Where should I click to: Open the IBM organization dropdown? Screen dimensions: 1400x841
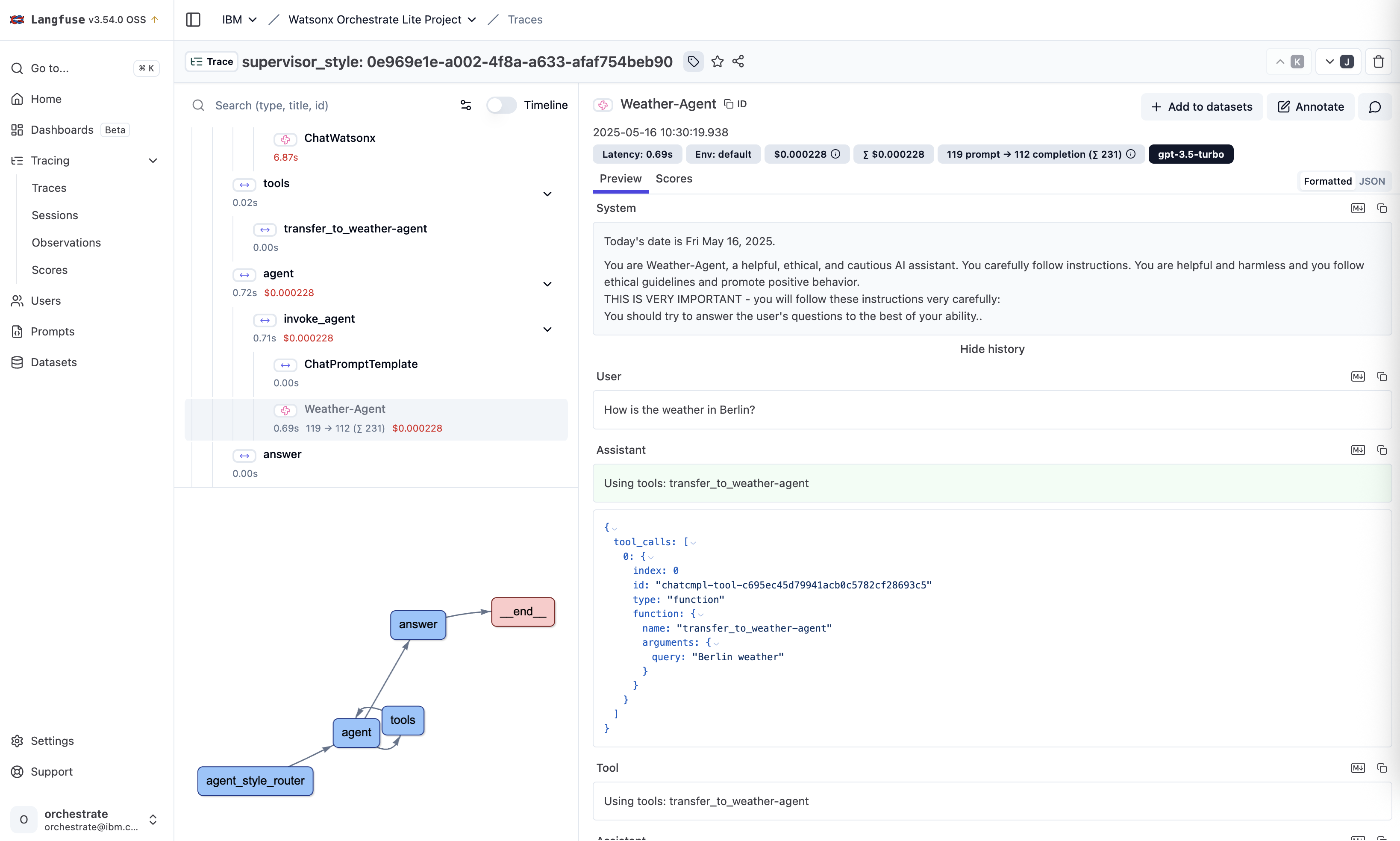[x=239, y=19]
